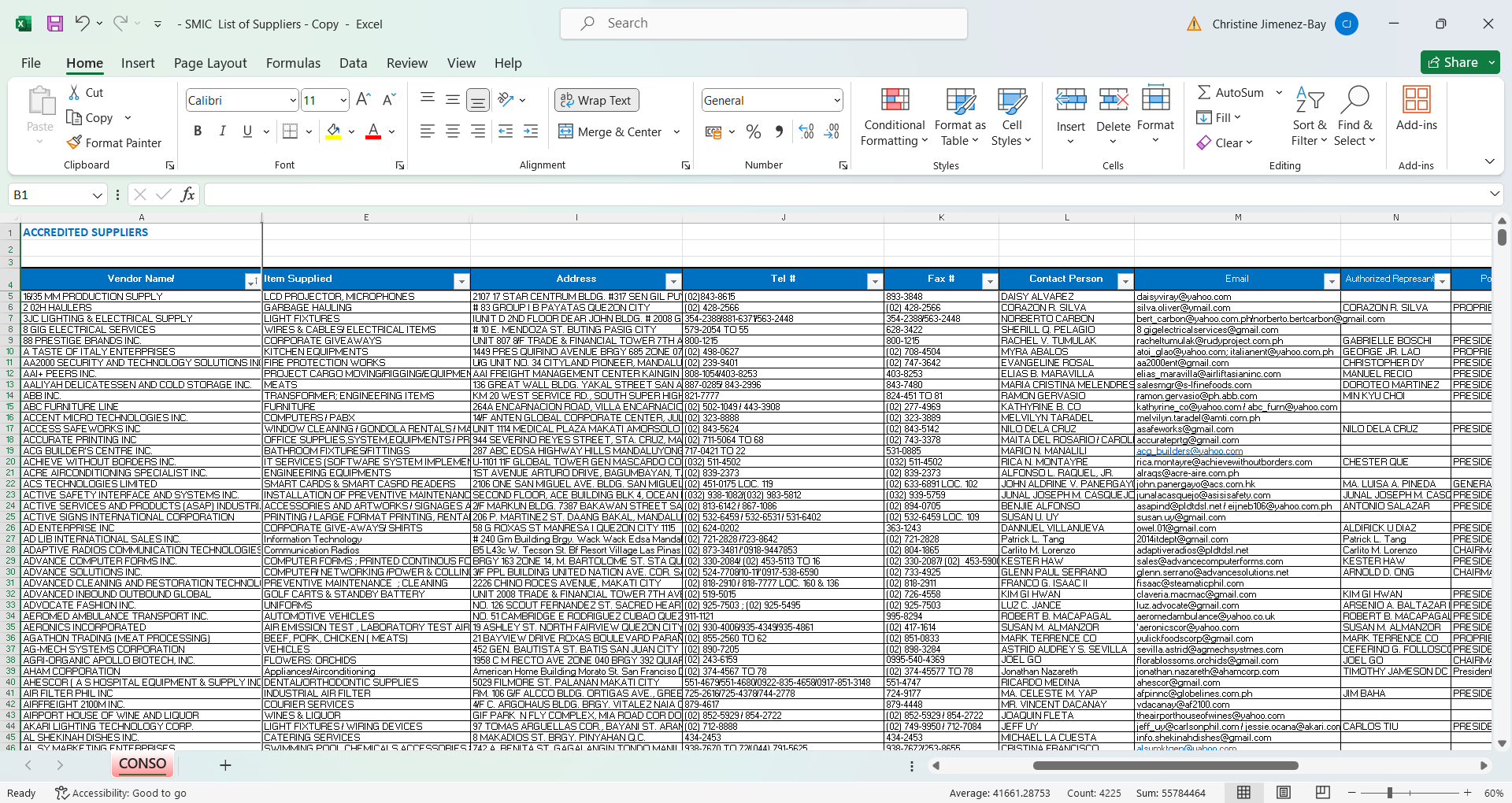1512x803 pixels.
Task: Switch to Page Break Preview view
Action: 1323,793
